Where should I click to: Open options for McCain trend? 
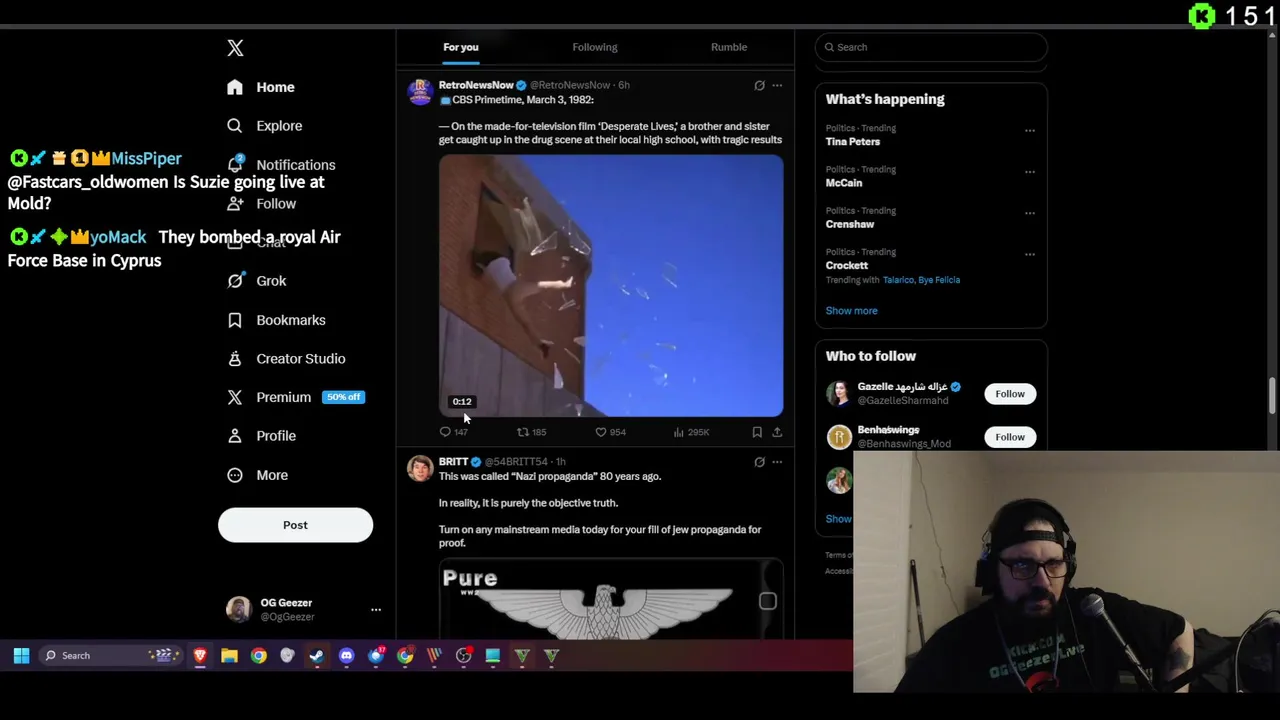coord(1029,171)
